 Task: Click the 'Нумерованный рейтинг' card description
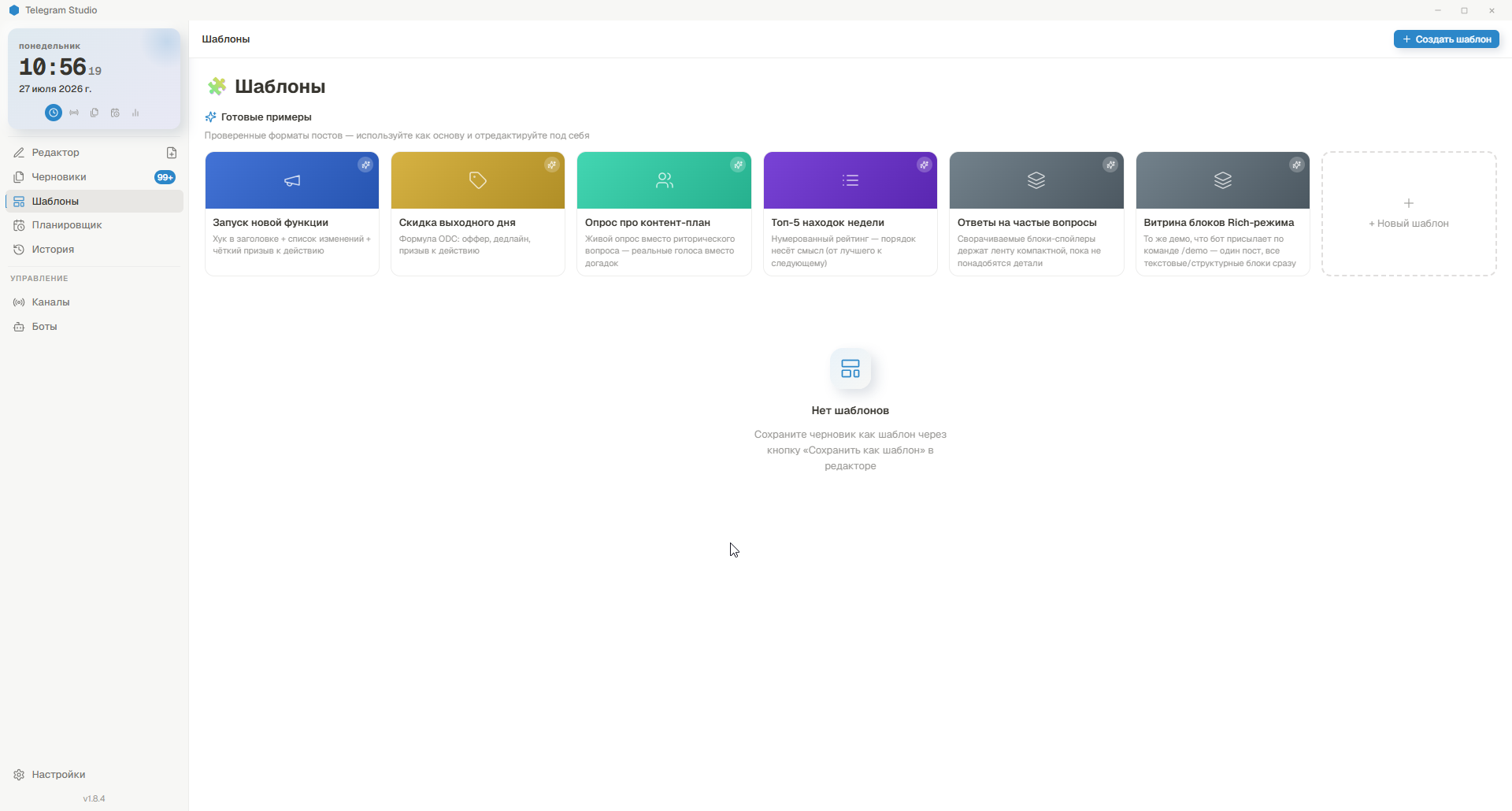click(843, 251)
